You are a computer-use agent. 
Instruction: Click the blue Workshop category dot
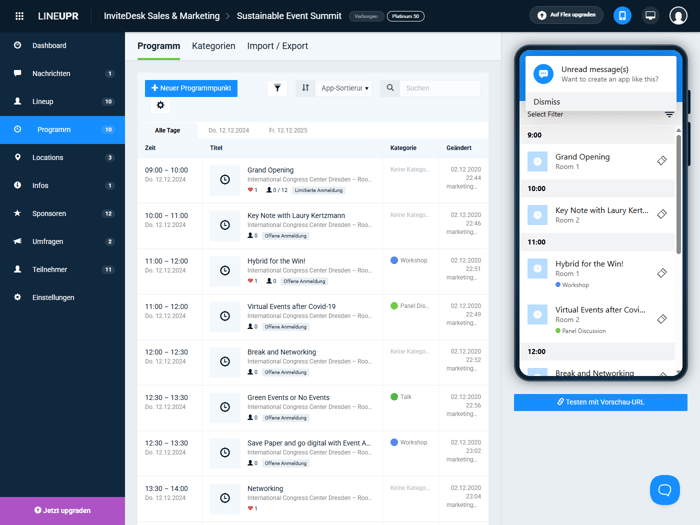[x=394, y=260]
